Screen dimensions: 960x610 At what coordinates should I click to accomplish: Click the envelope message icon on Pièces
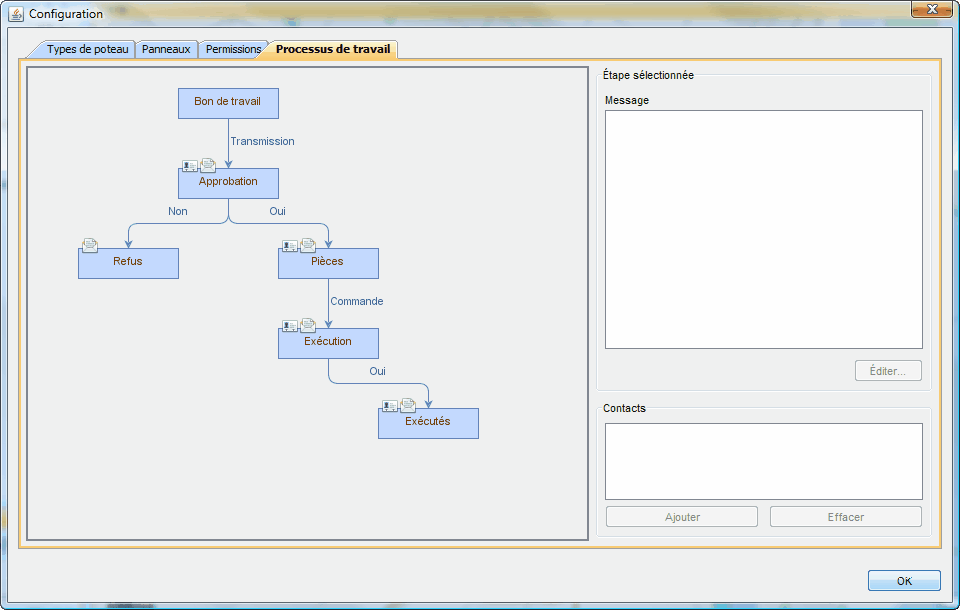[x=308, y=245]
